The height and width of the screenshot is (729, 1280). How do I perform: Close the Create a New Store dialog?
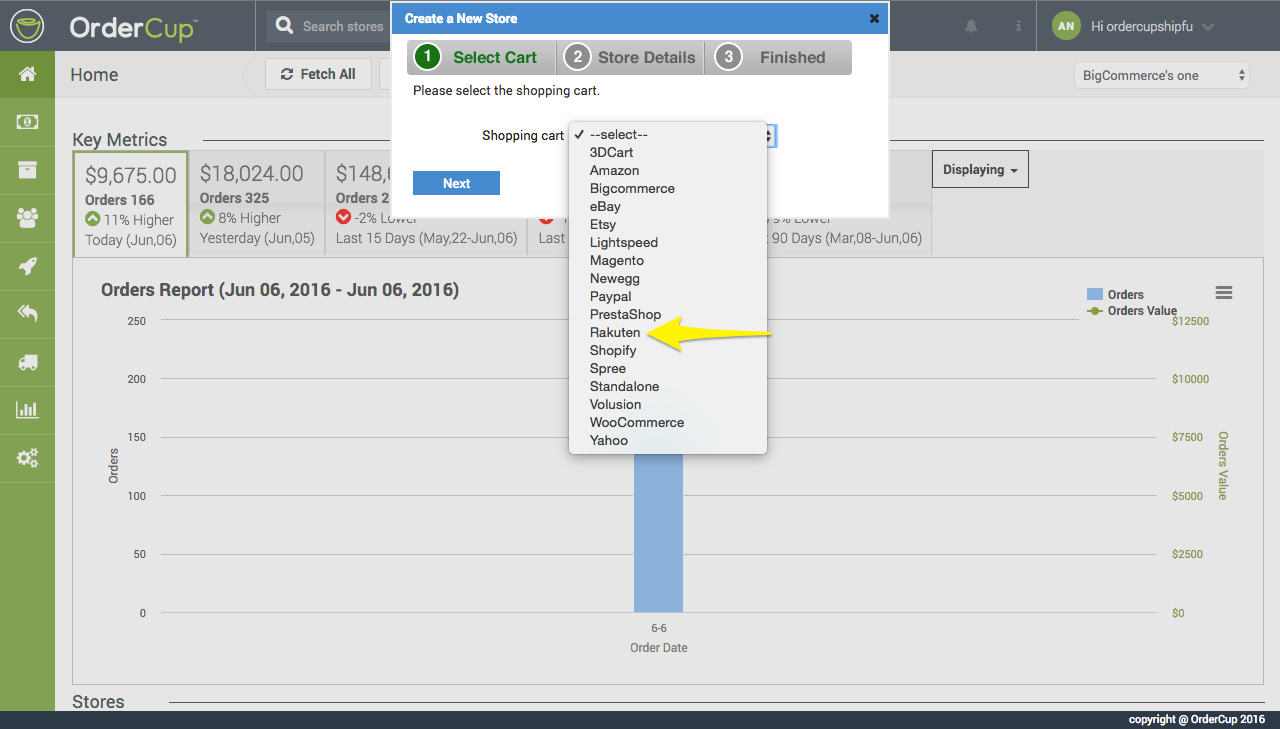(x=874, y=18)
